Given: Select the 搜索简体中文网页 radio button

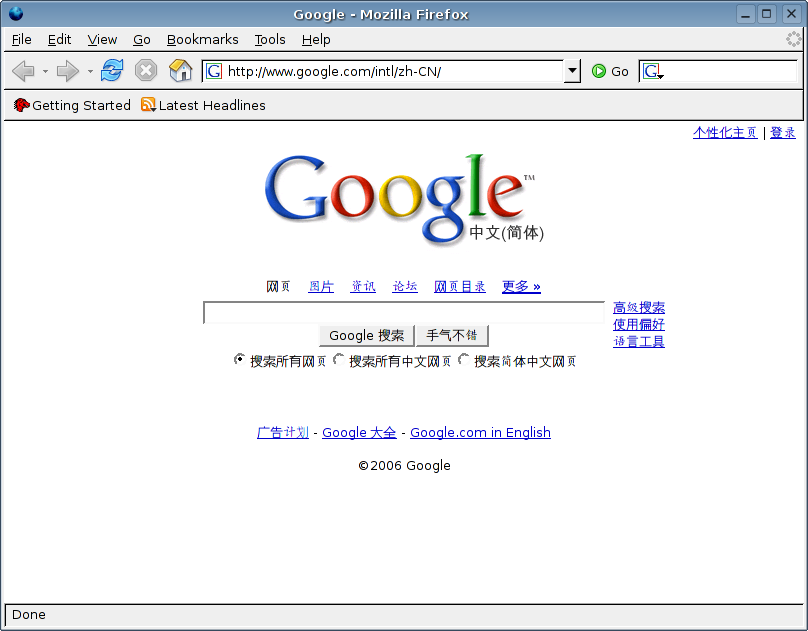Looking at the screenshot, I should click(x=464, y=359).
